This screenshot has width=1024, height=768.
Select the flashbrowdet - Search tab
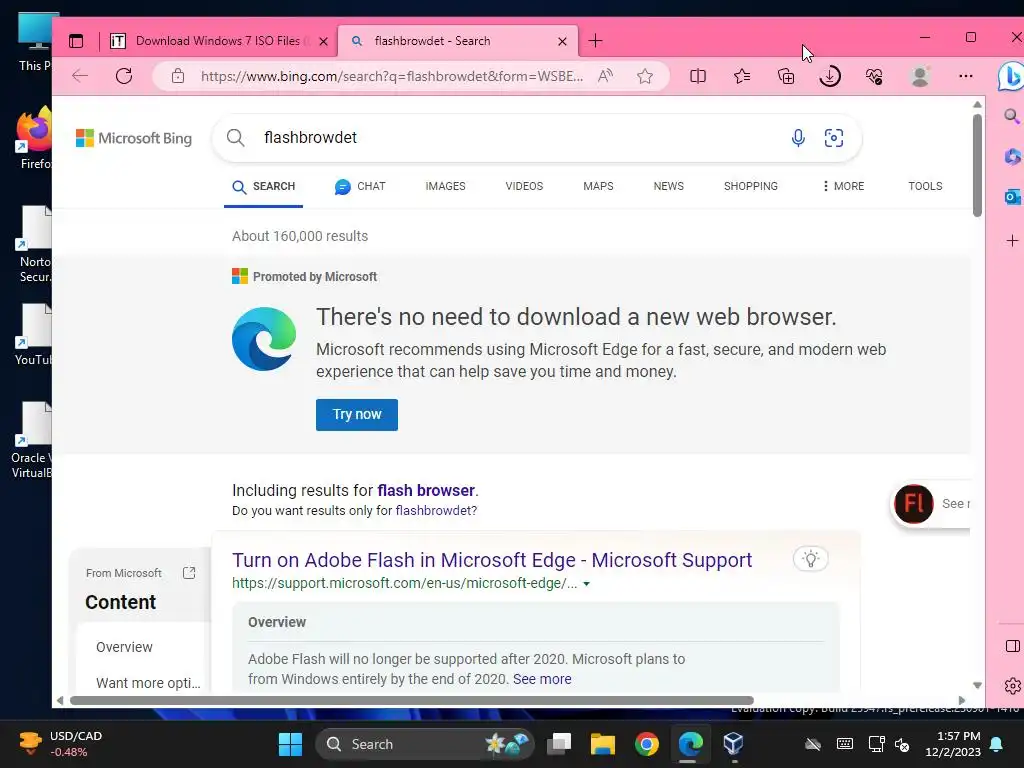pos(458,41)
